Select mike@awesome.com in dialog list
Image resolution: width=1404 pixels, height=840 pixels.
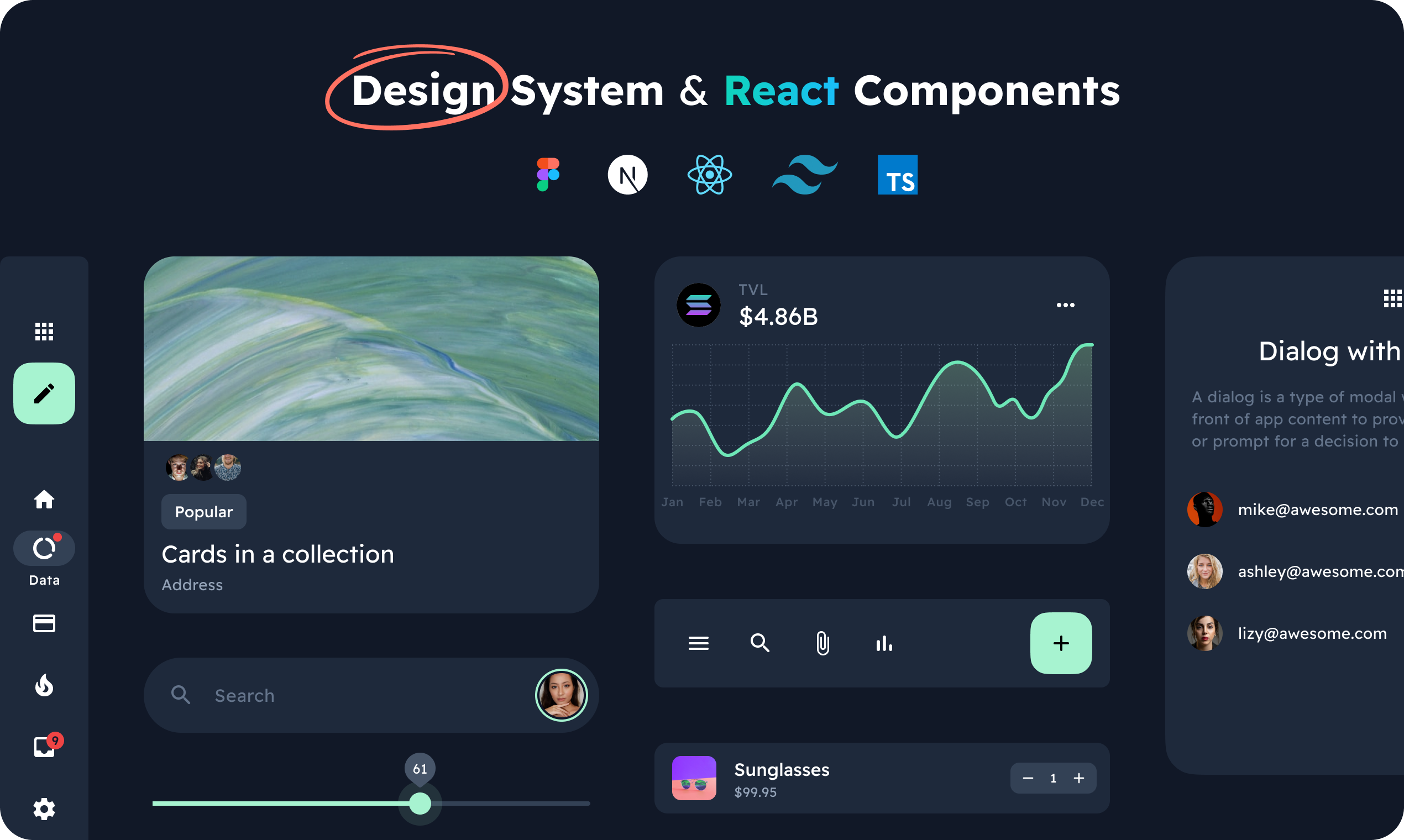tap(1317, 510)
